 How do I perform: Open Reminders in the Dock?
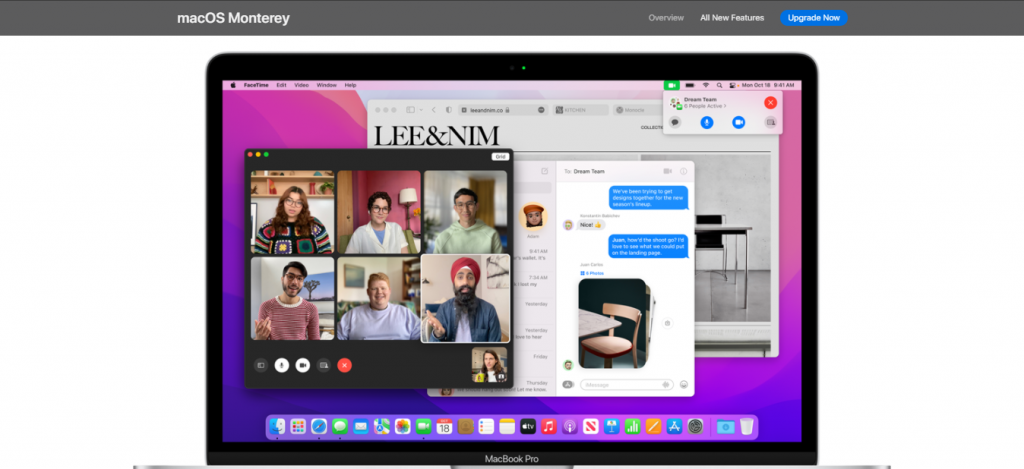486,427
